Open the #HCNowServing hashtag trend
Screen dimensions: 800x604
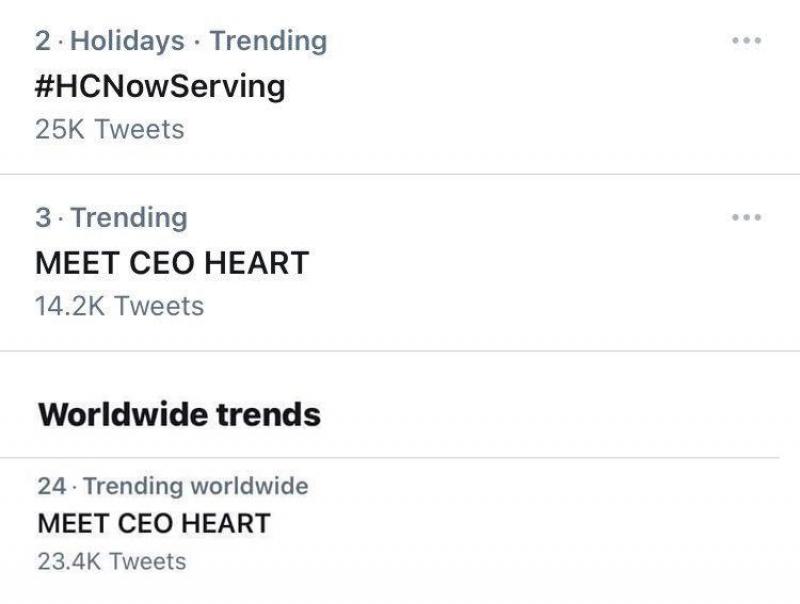[160, 86]
